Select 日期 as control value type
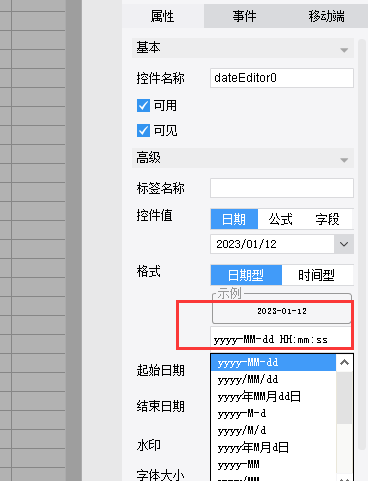This screenshot has height=481, width=368. [x=234, y=219]
